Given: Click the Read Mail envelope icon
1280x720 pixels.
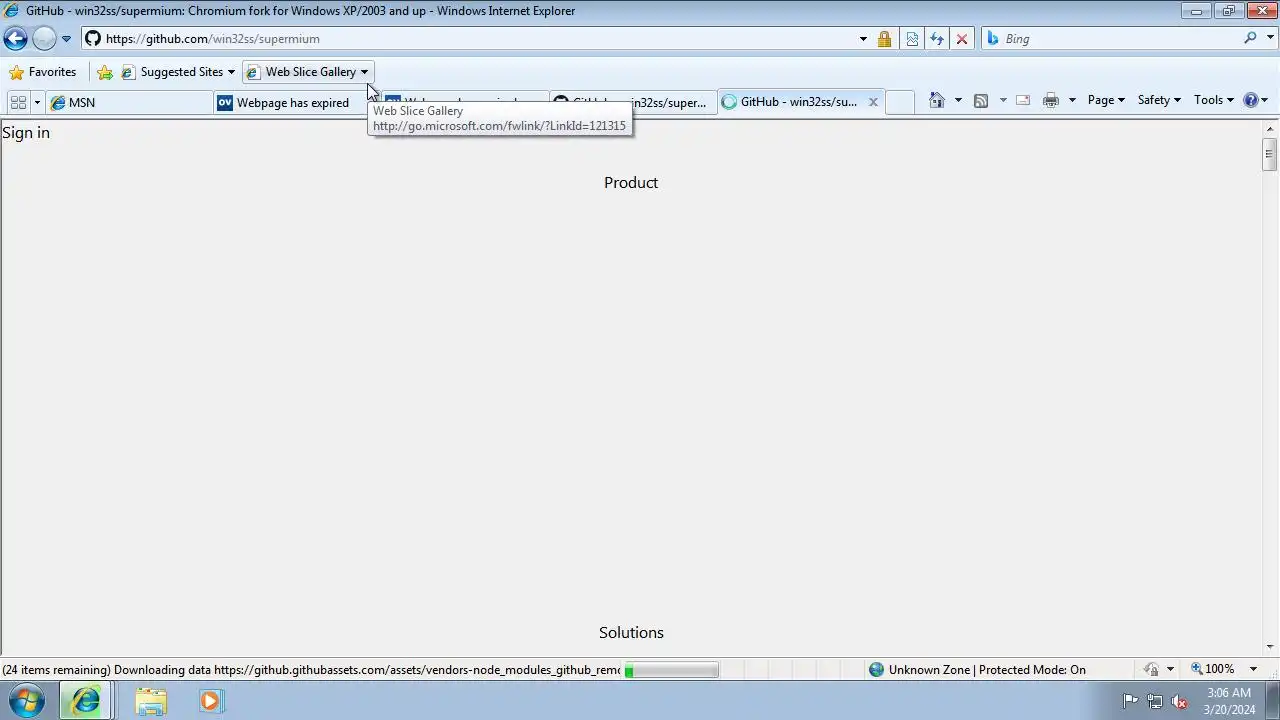Looking at the screenshot, I should click(1023, 100).
